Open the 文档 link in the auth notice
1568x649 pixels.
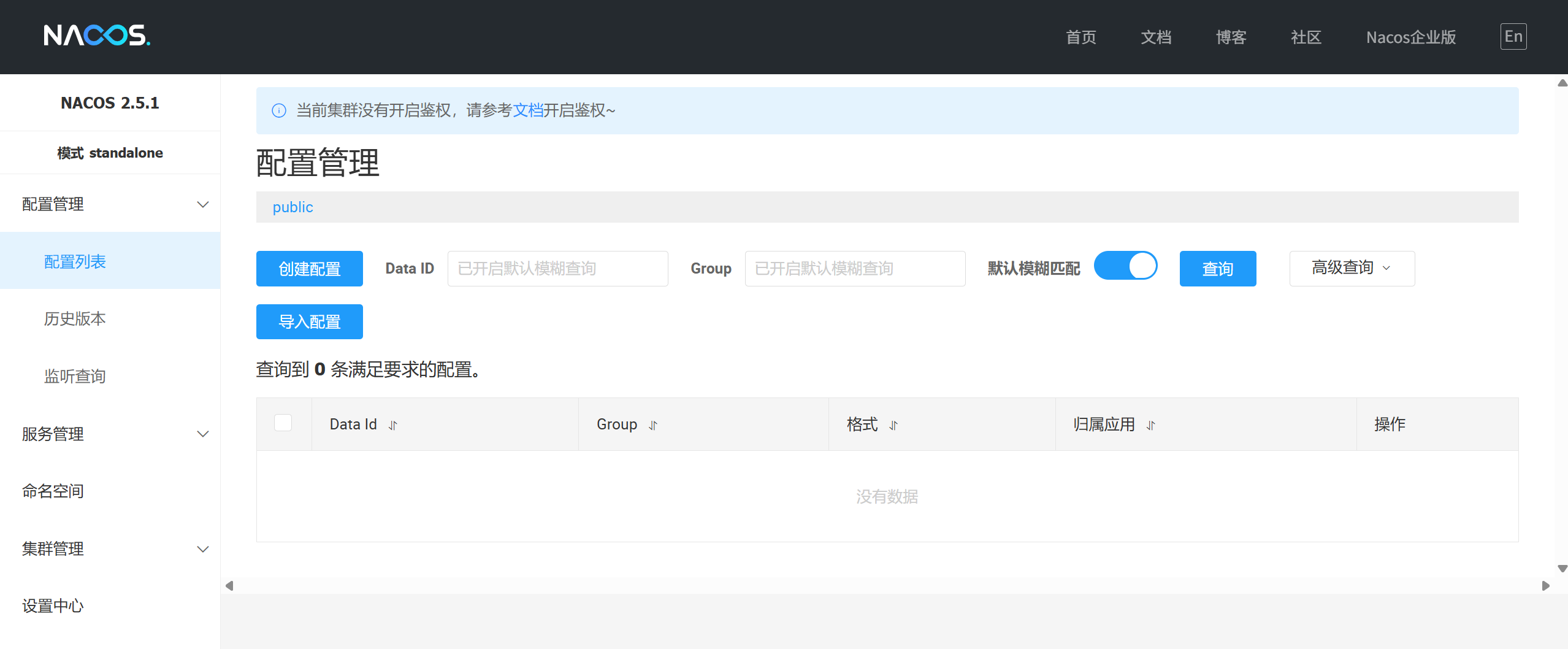point(528,110)
